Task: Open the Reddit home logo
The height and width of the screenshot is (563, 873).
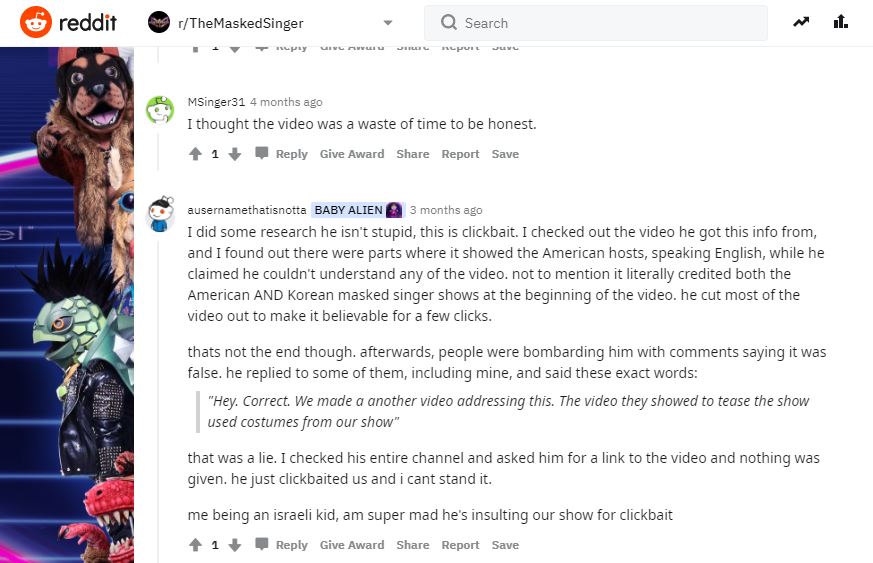Action: [68, 22]
